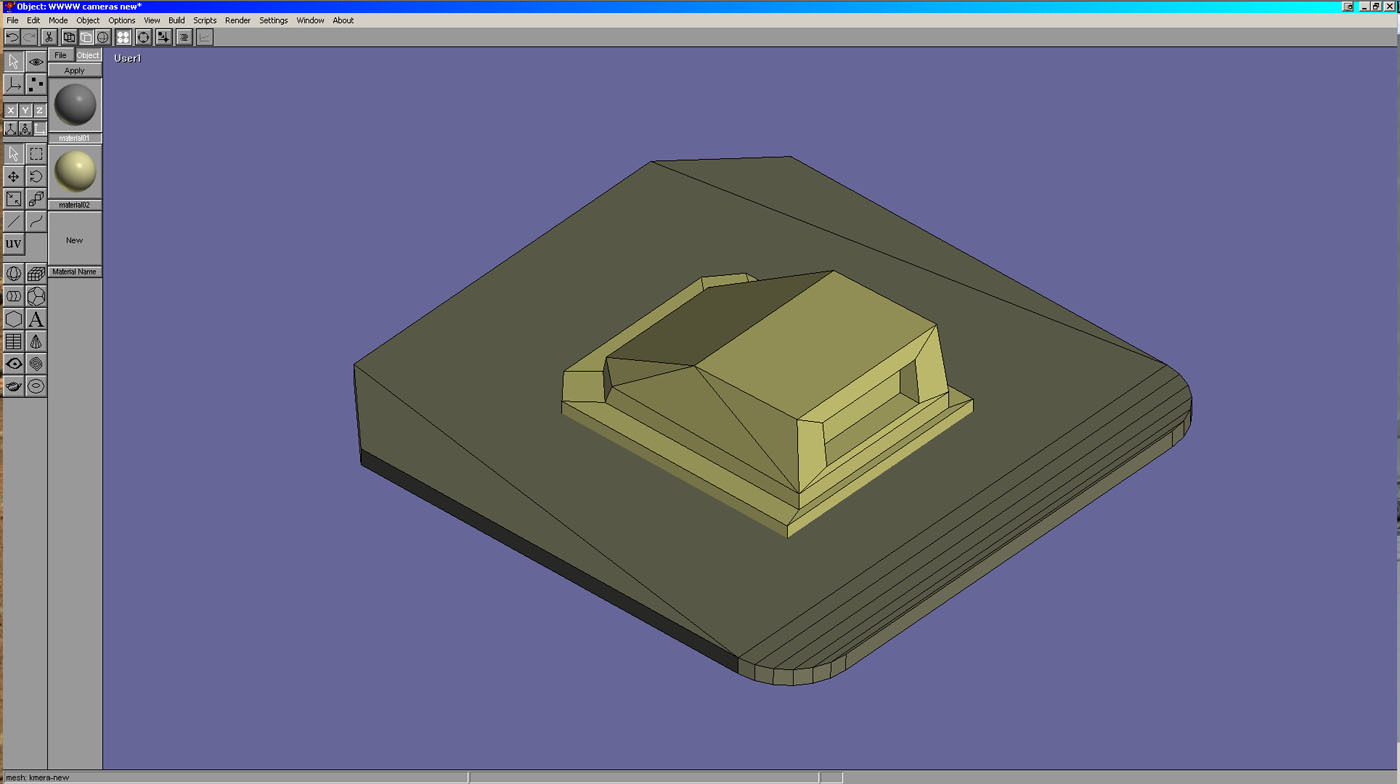Viewport: 1400px width, 784px height.
Task: Select the text letter A tool
Action: pyautogui.click(x=36, y=319)
